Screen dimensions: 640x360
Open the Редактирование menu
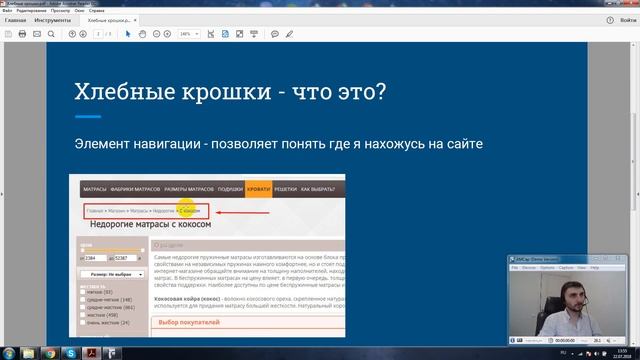pyautogui.click(x=31, y=11)
